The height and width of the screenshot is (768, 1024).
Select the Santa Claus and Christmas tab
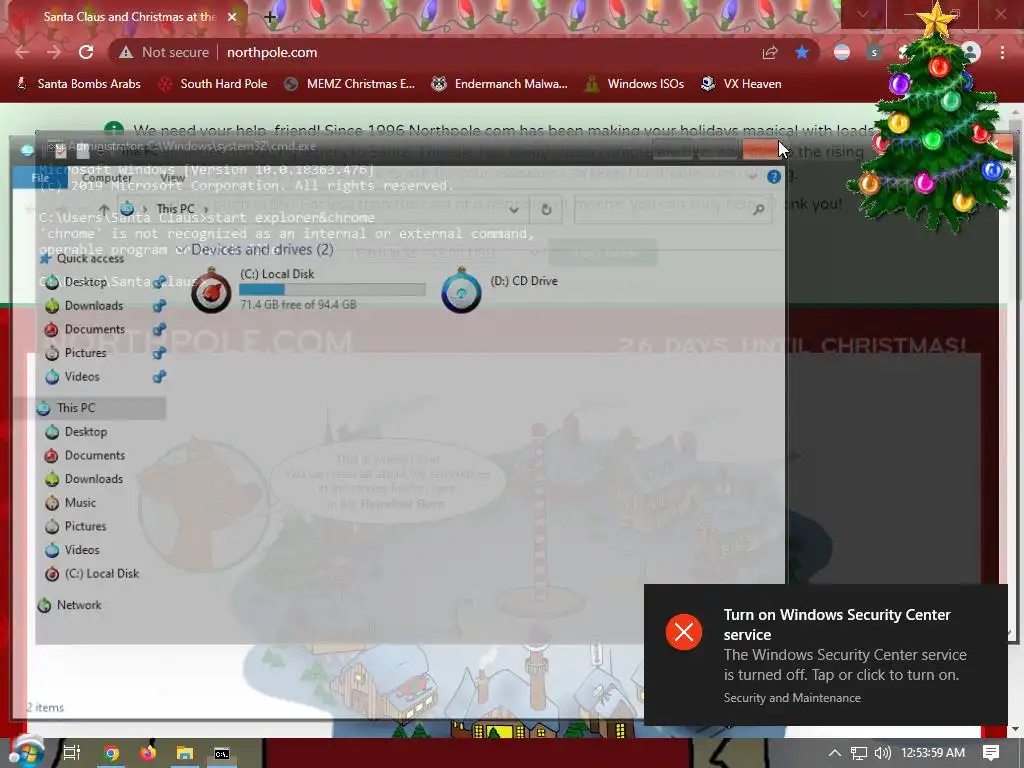tap(123, 17)
